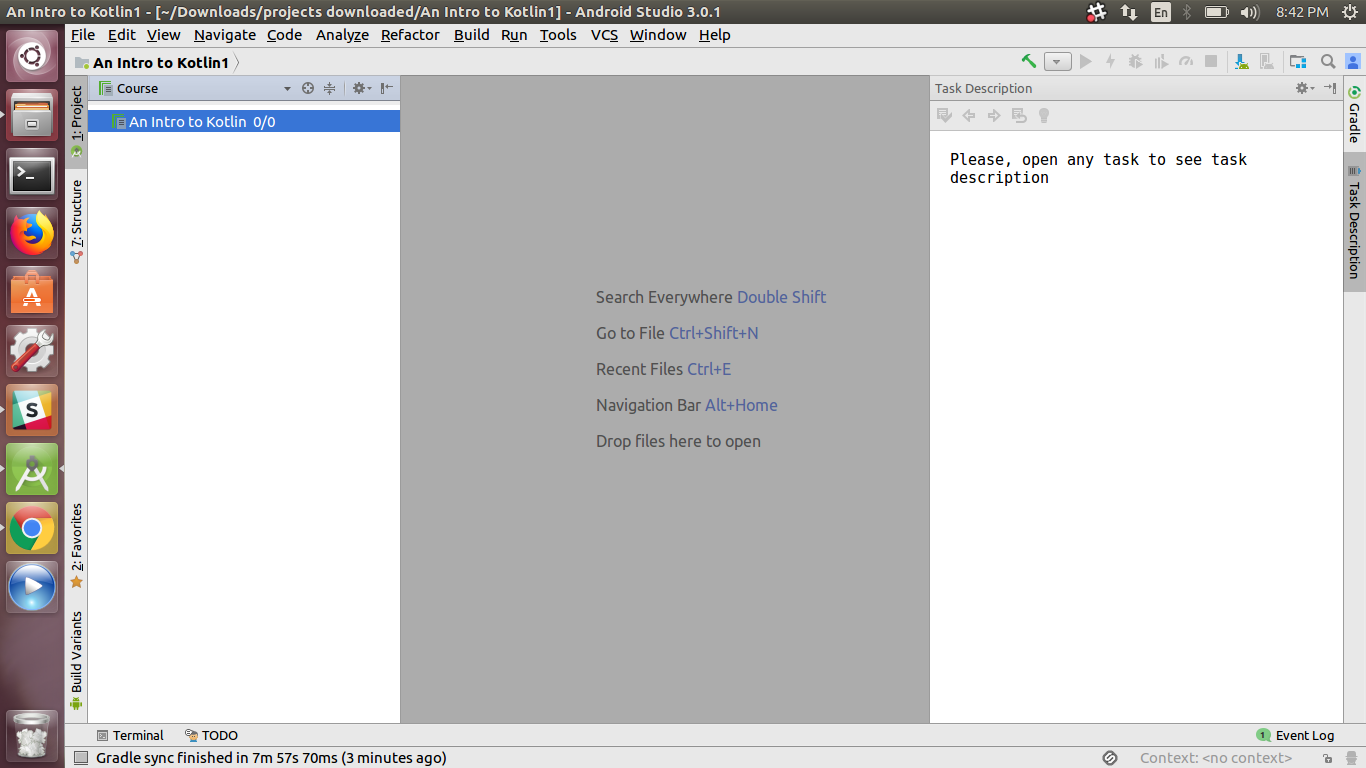Open Firefox from the Ubuntu dock
The height and width of the screenshot is (768, 1366).
(x=33, y=234)
